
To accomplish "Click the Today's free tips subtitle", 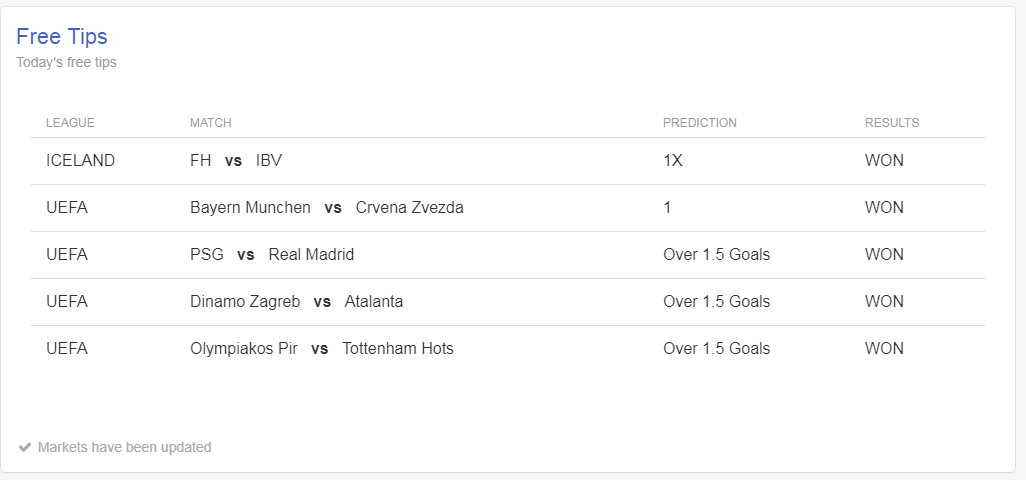I will coord(66,62).
